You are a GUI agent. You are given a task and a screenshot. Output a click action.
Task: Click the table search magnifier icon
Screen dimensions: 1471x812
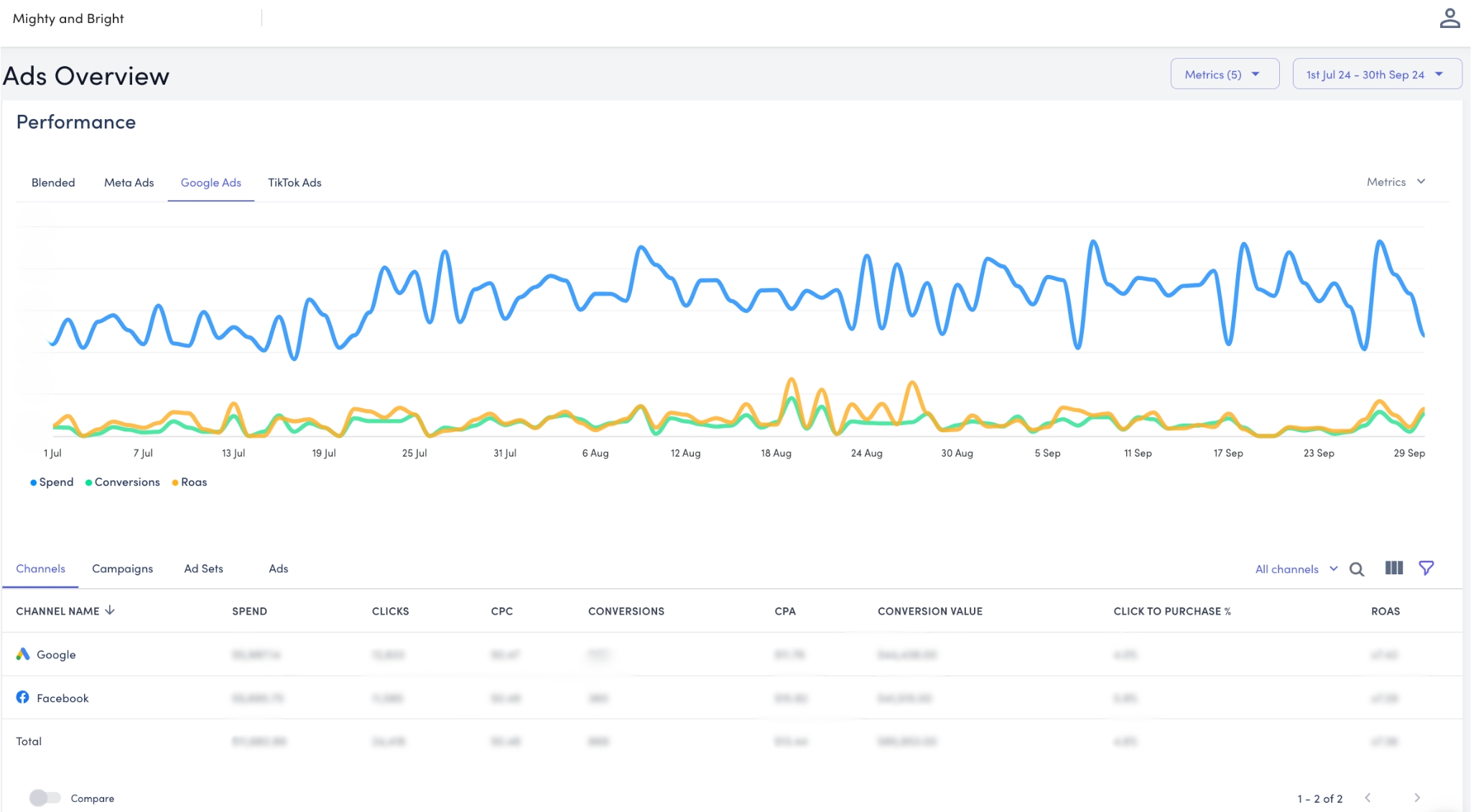coord(1356,569)
